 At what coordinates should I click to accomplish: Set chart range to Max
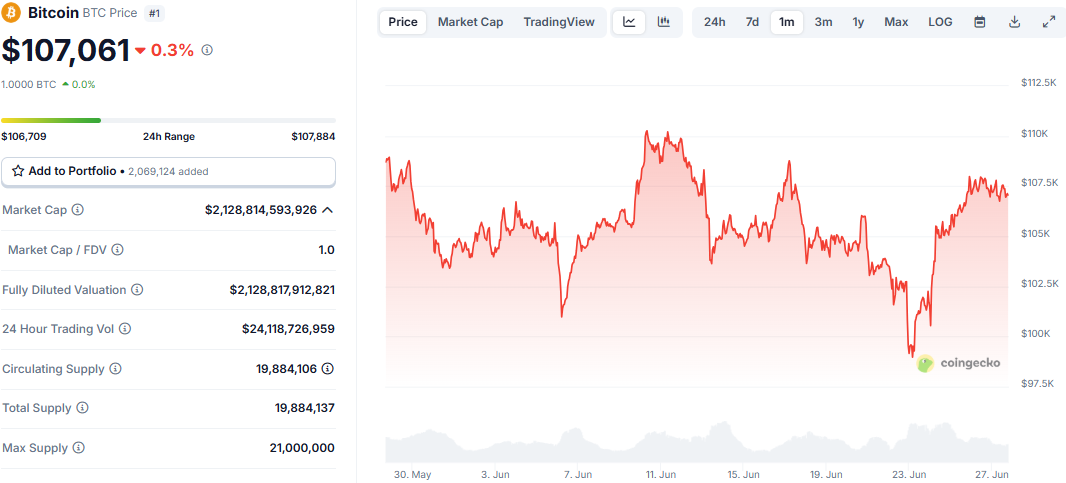pyautogui.click(x=896, y=22)
